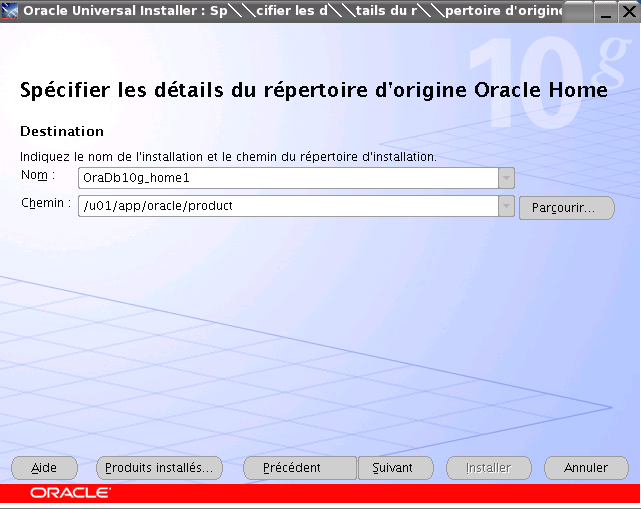
Task: Show Produits installés... list
Action: [159, 468]
